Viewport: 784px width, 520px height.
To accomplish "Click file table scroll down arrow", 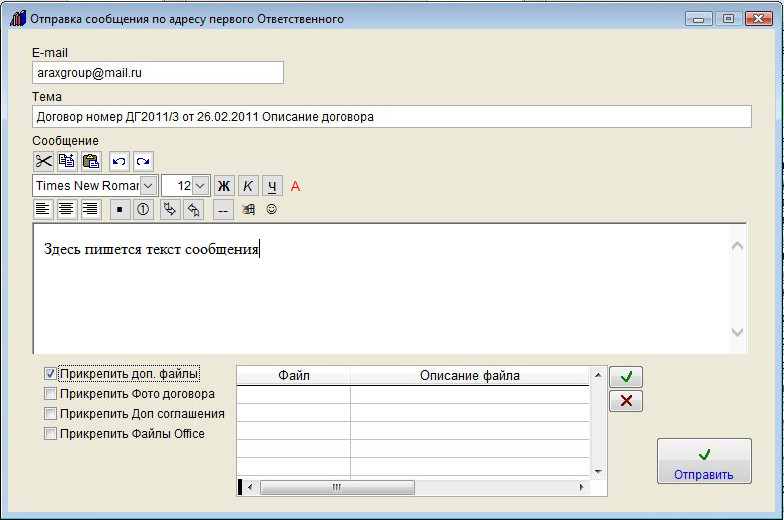I will click(x=598, y=472).
